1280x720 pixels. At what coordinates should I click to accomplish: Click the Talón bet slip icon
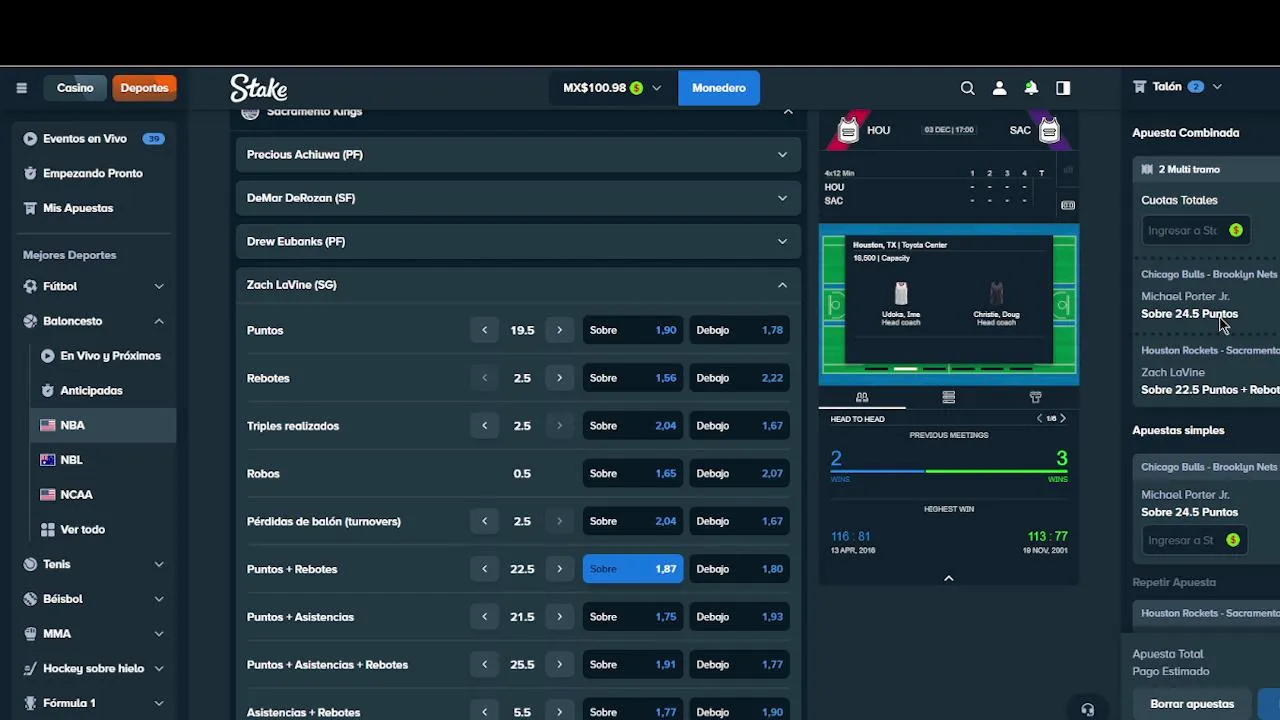[1139, 87]
